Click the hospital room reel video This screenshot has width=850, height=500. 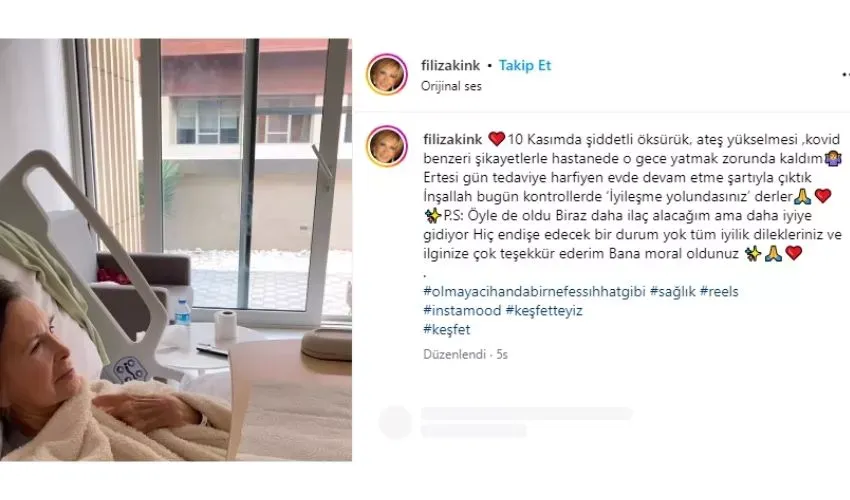(x=176, y=249)
